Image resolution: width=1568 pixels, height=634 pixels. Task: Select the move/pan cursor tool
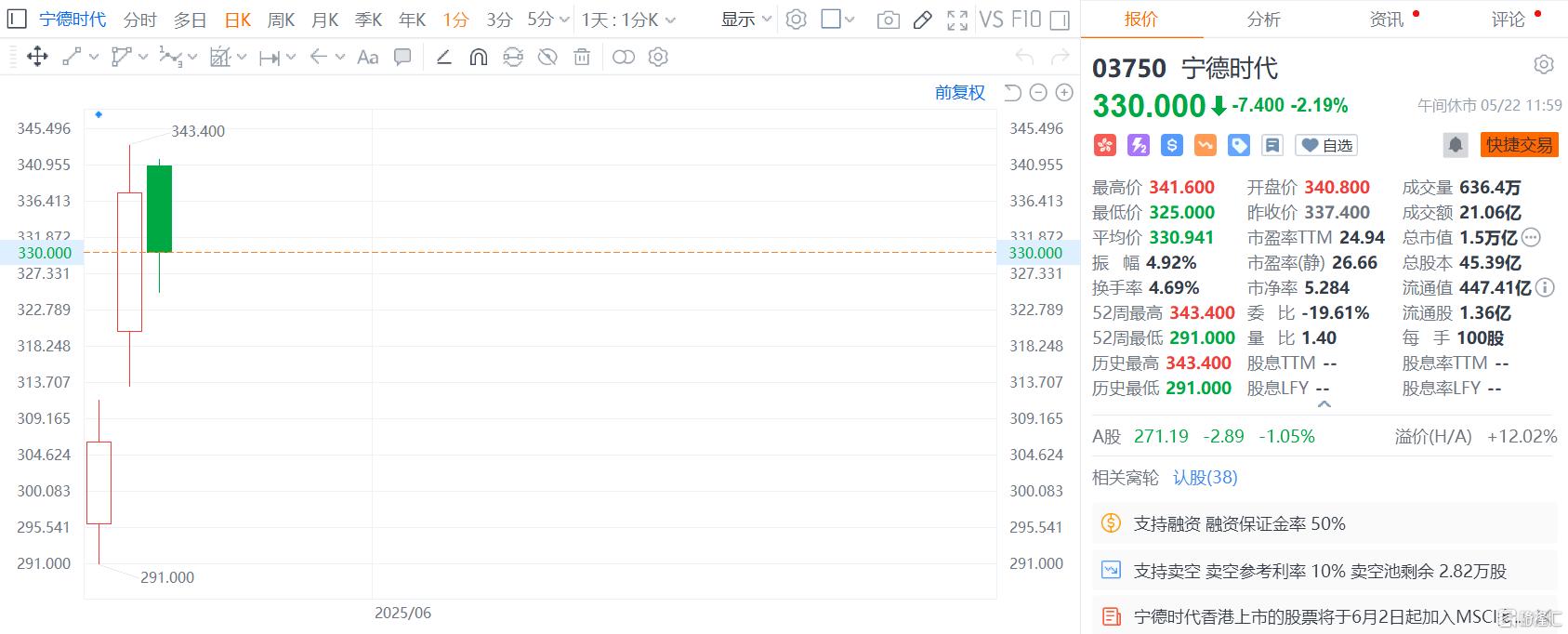pyautogui.click(x=37, y=57)
